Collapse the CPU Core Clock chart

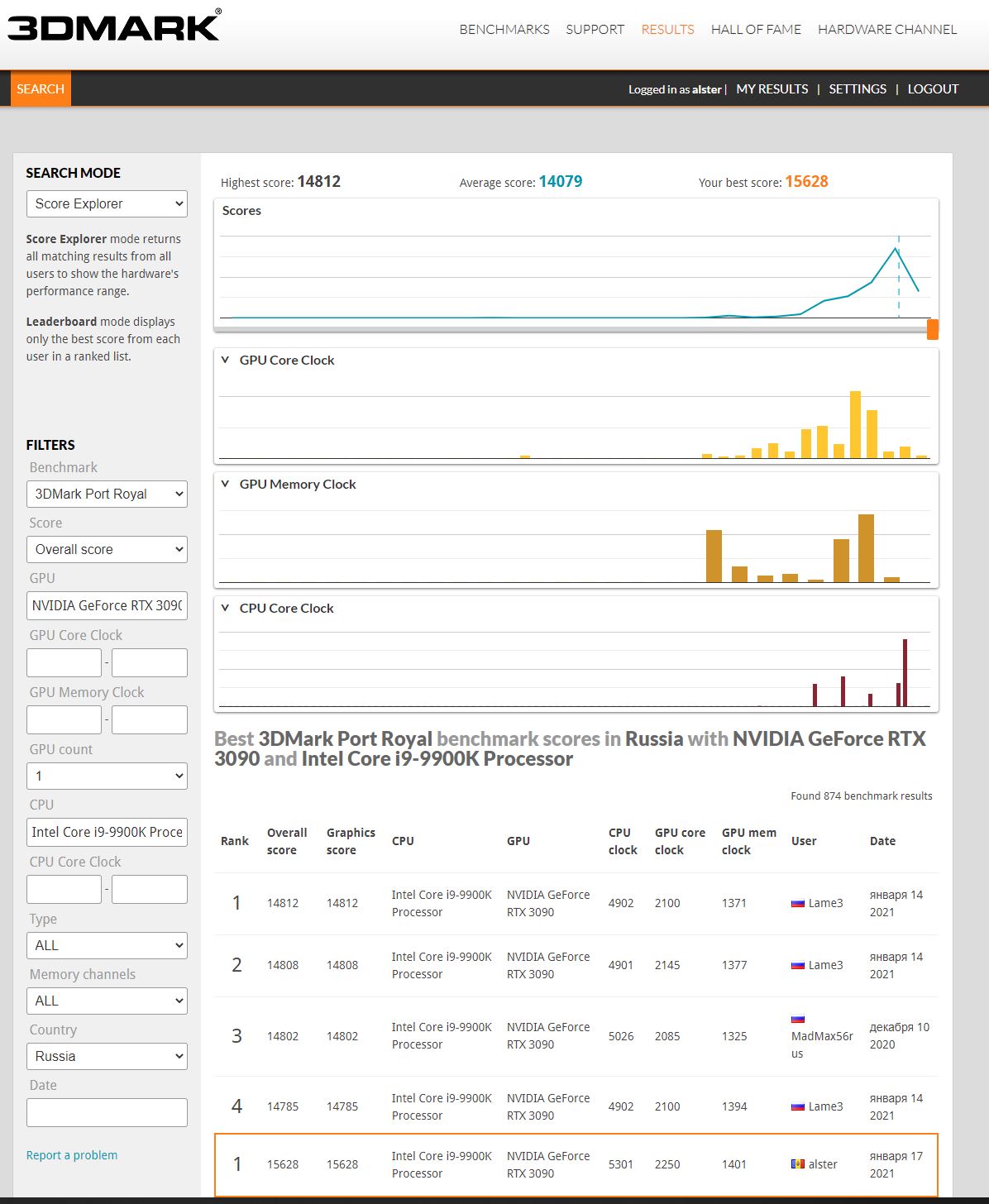tap(225, 608)
